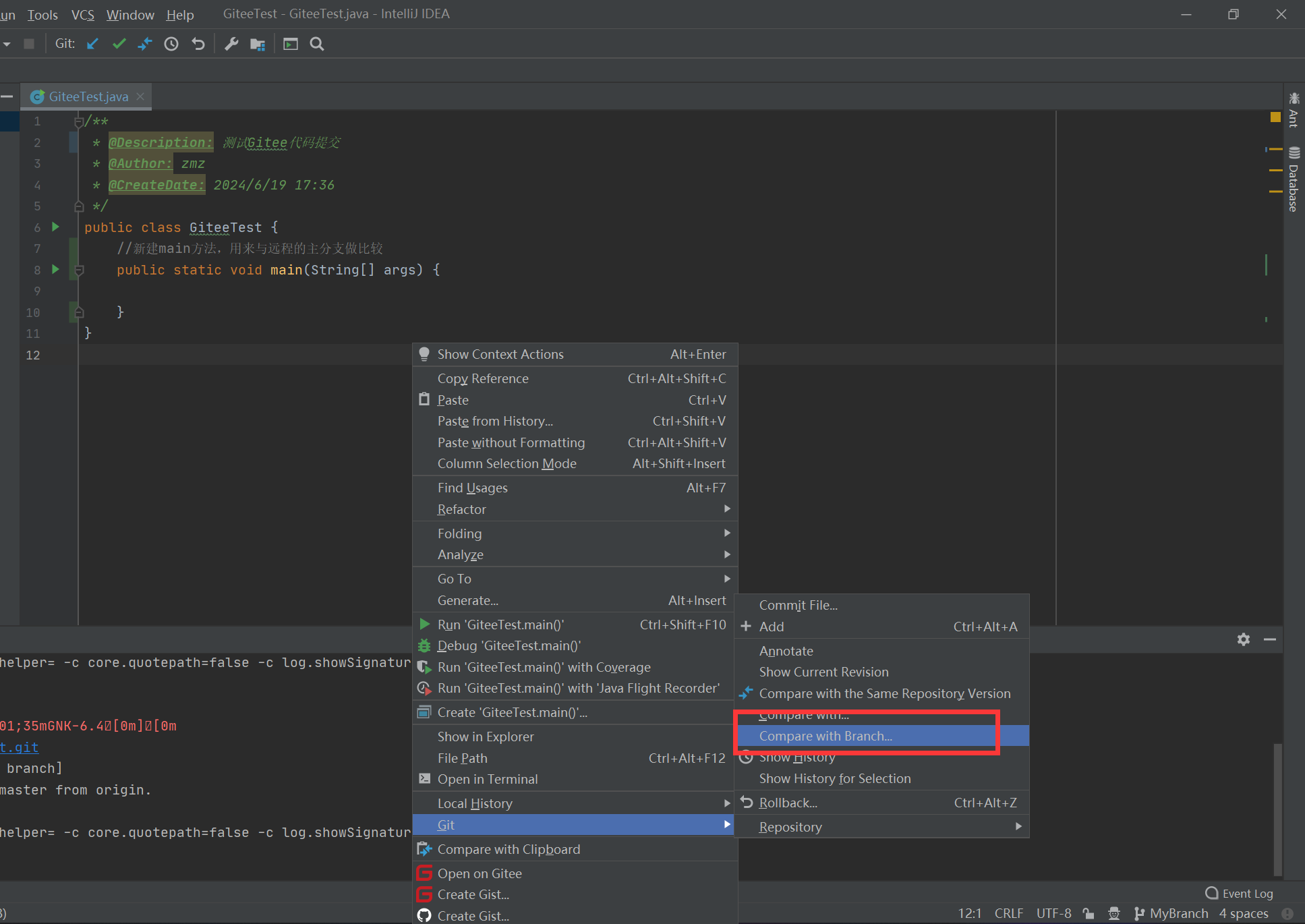Click 4 spaces indent setting in status bar
Screen dimensions: 1305x924
1244,913
